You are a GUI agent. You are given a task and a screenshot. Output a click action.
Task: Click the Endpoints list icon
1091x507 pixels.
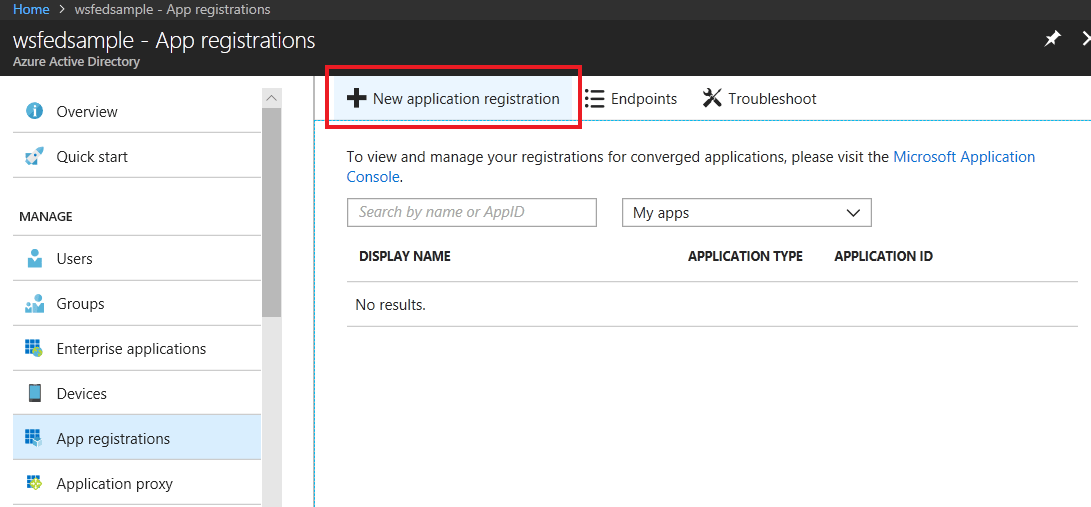594,99
